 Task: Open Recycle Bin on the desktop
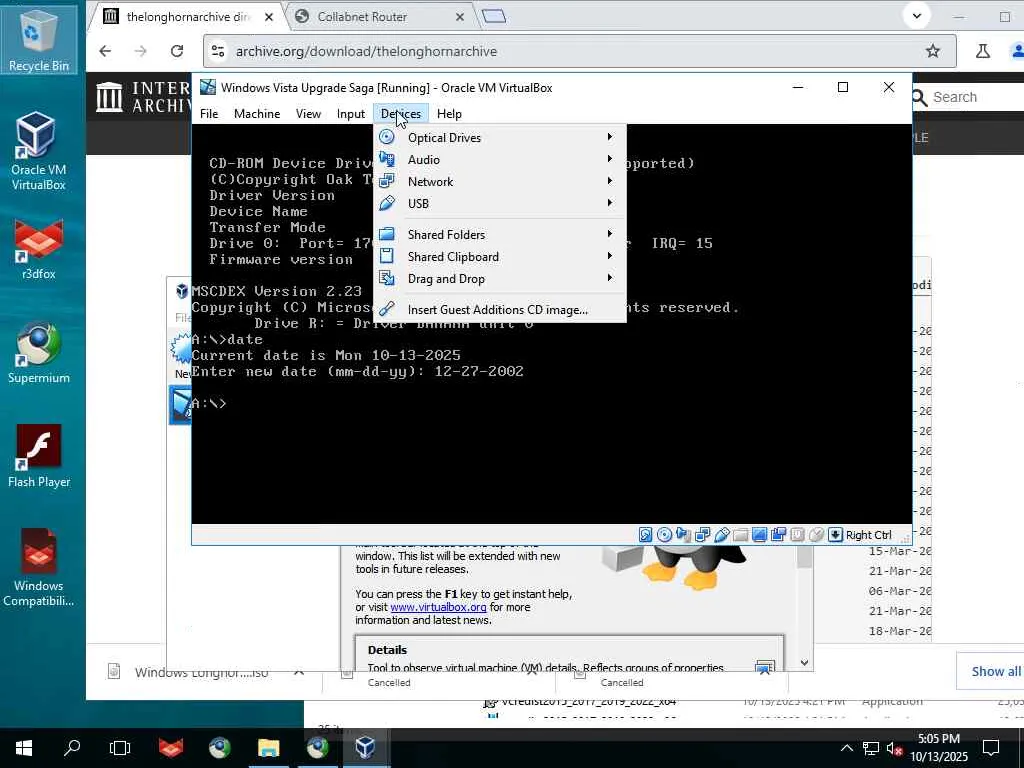(39, 38)
